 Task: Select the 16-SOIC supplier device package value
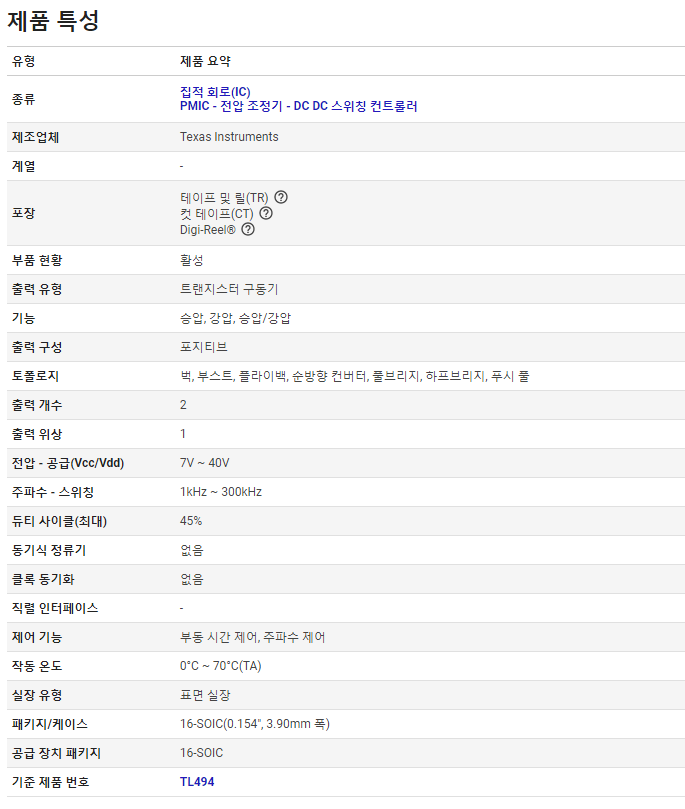(x=202, y=753)
